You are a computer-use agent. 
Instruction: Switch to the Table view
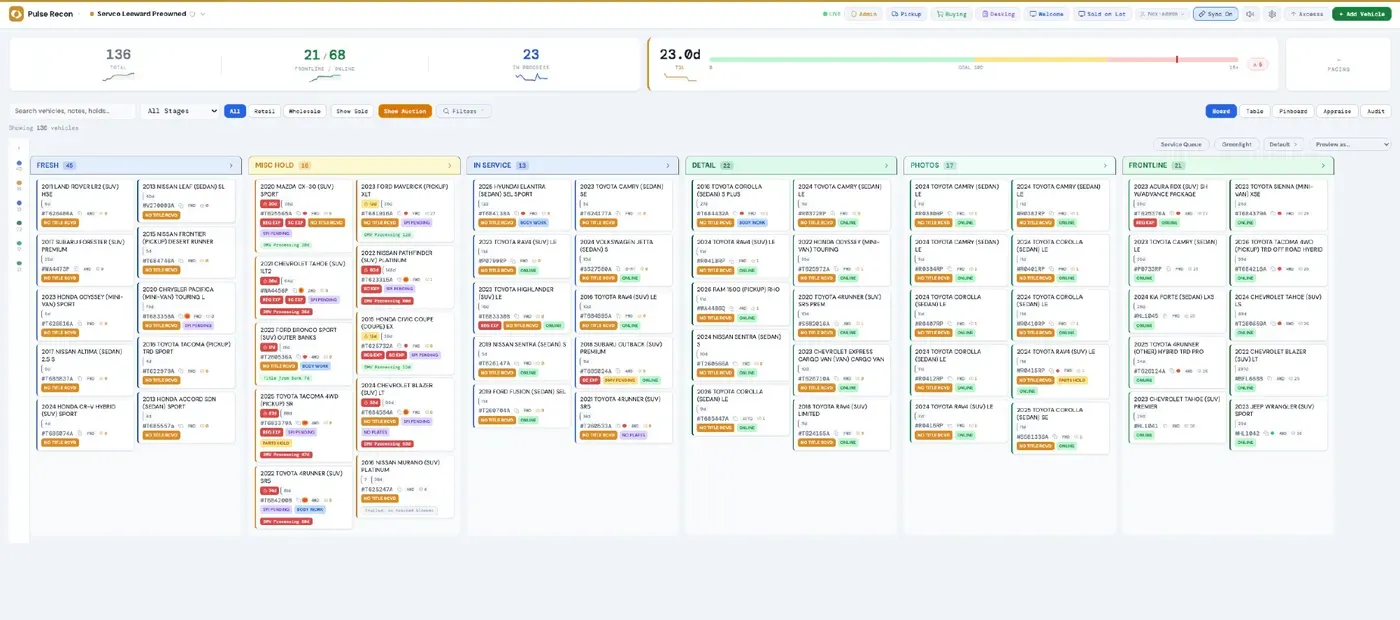pyautogui.click(x=1254, y=111)
